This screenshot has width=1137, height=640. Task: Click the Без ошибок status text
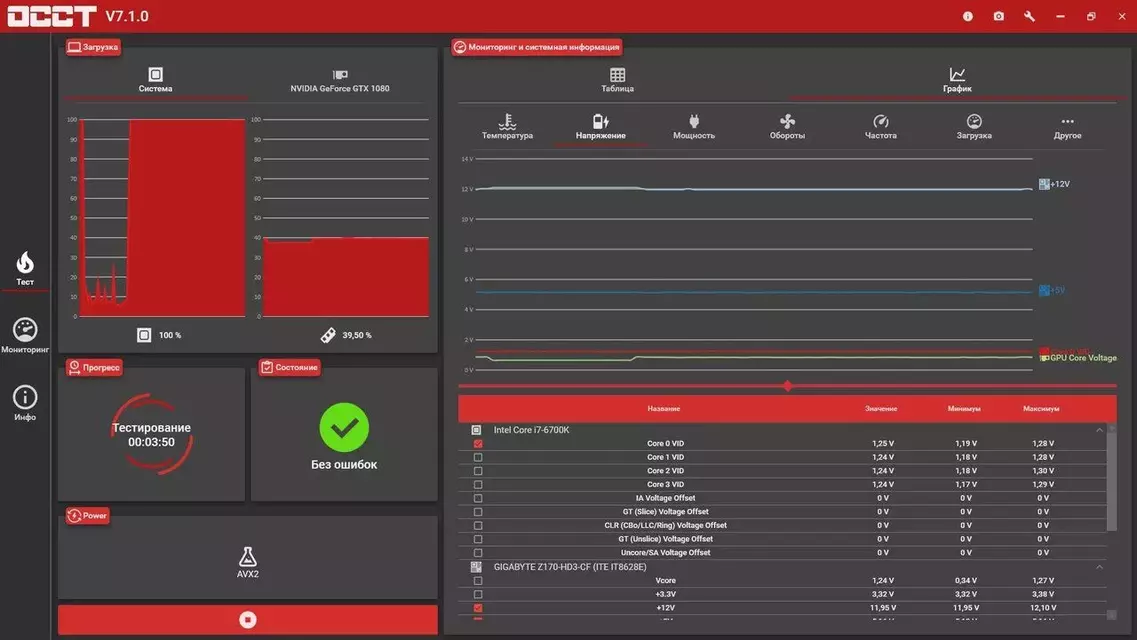(344, 465)
